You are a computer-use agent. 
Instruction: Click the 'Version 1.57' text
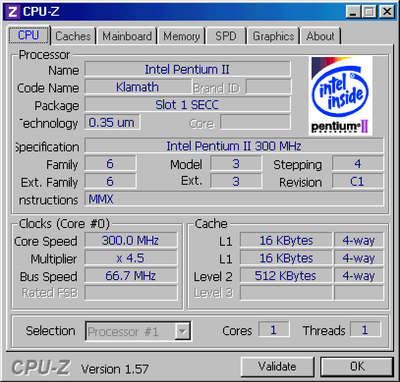(x=115, y=369)
